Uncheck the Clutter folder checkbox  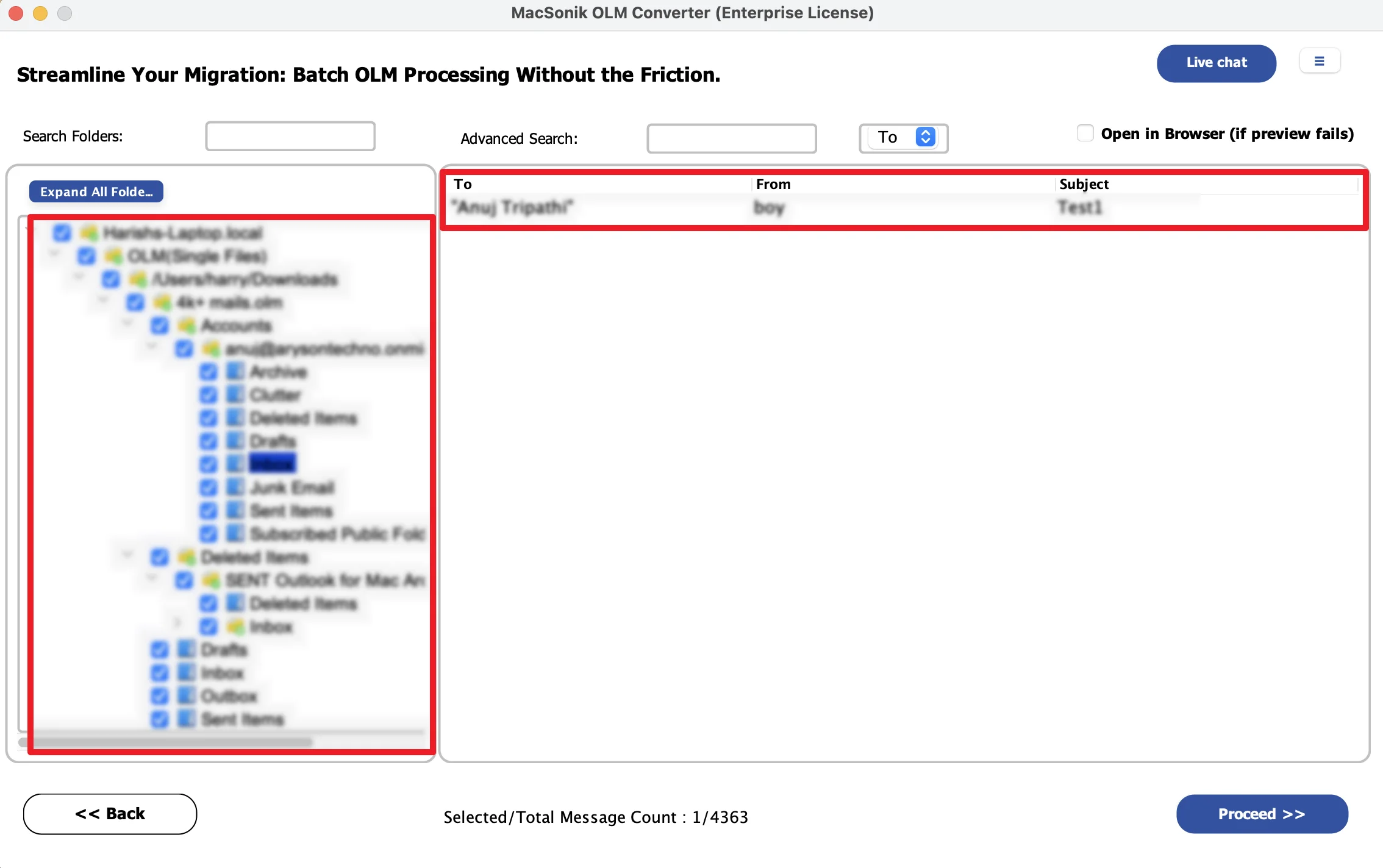coord(209,395)
